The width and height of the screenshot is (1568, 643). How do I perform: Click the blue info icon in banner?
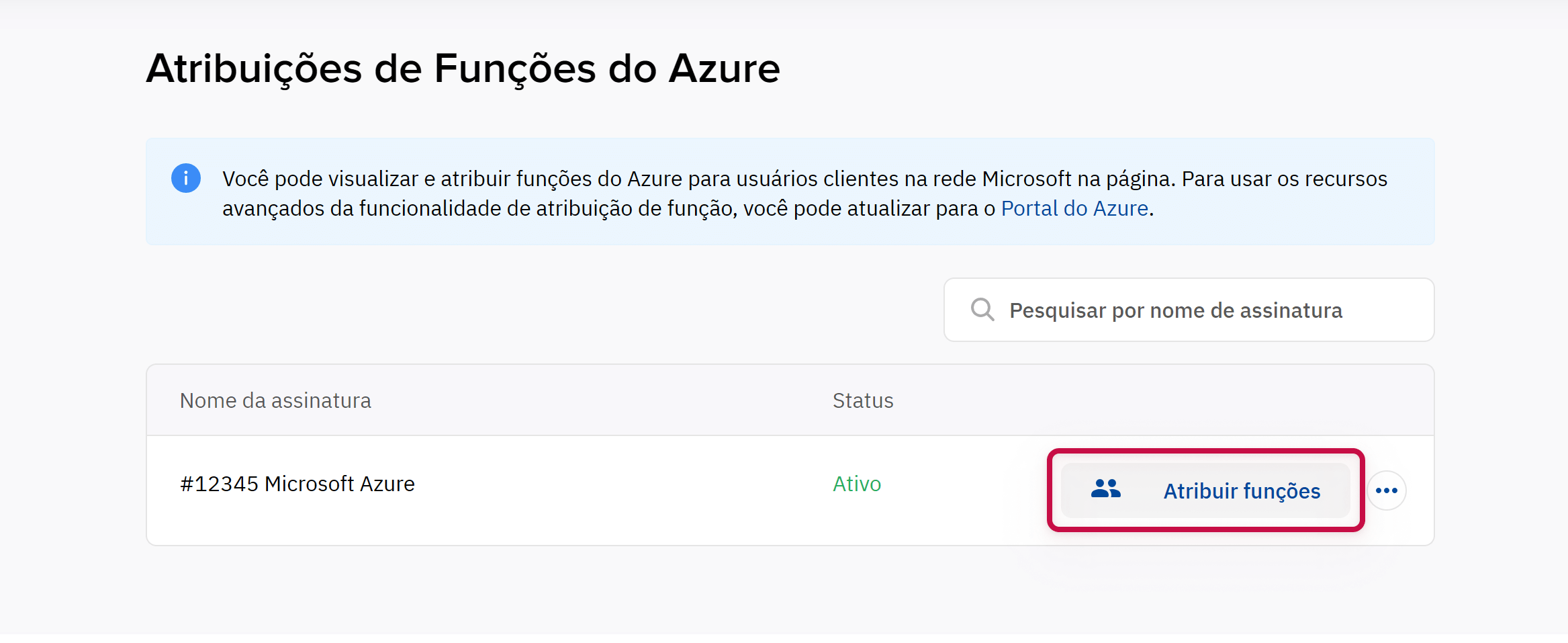pos(186,179)
